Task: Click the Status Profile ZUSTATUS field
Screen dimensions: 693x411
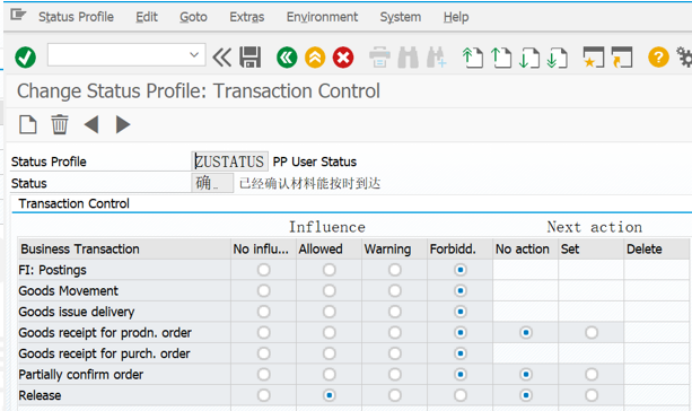Action: click(x=230, y=161)
